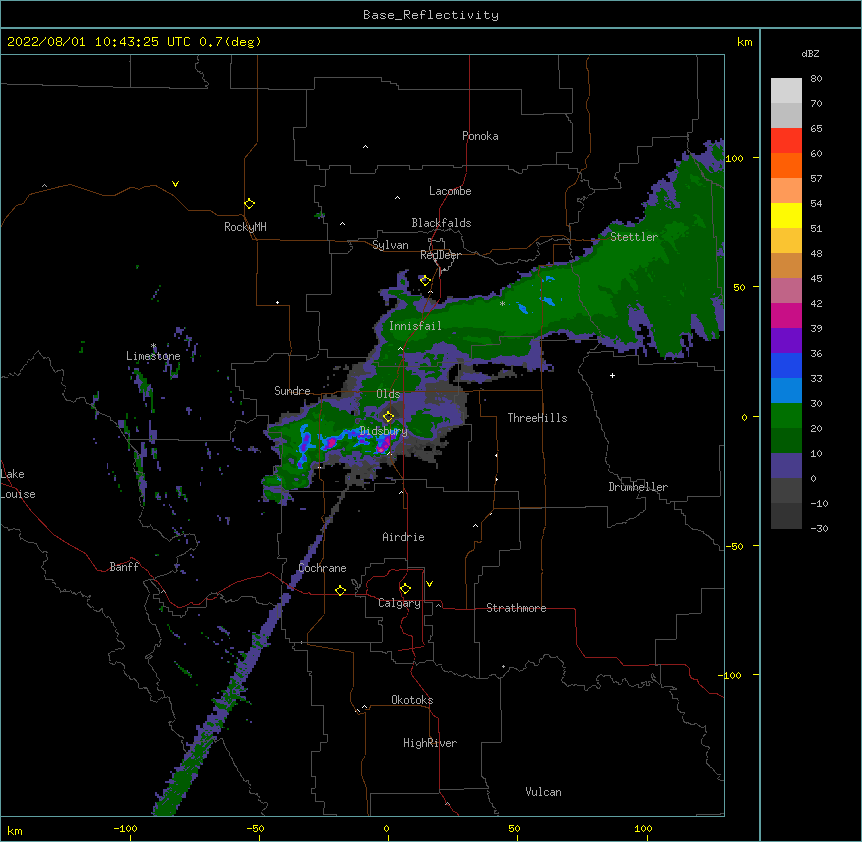Select the Blackfalds label on the map
Image resolution: width=862 pixels, height=842 pixels.
441,223
